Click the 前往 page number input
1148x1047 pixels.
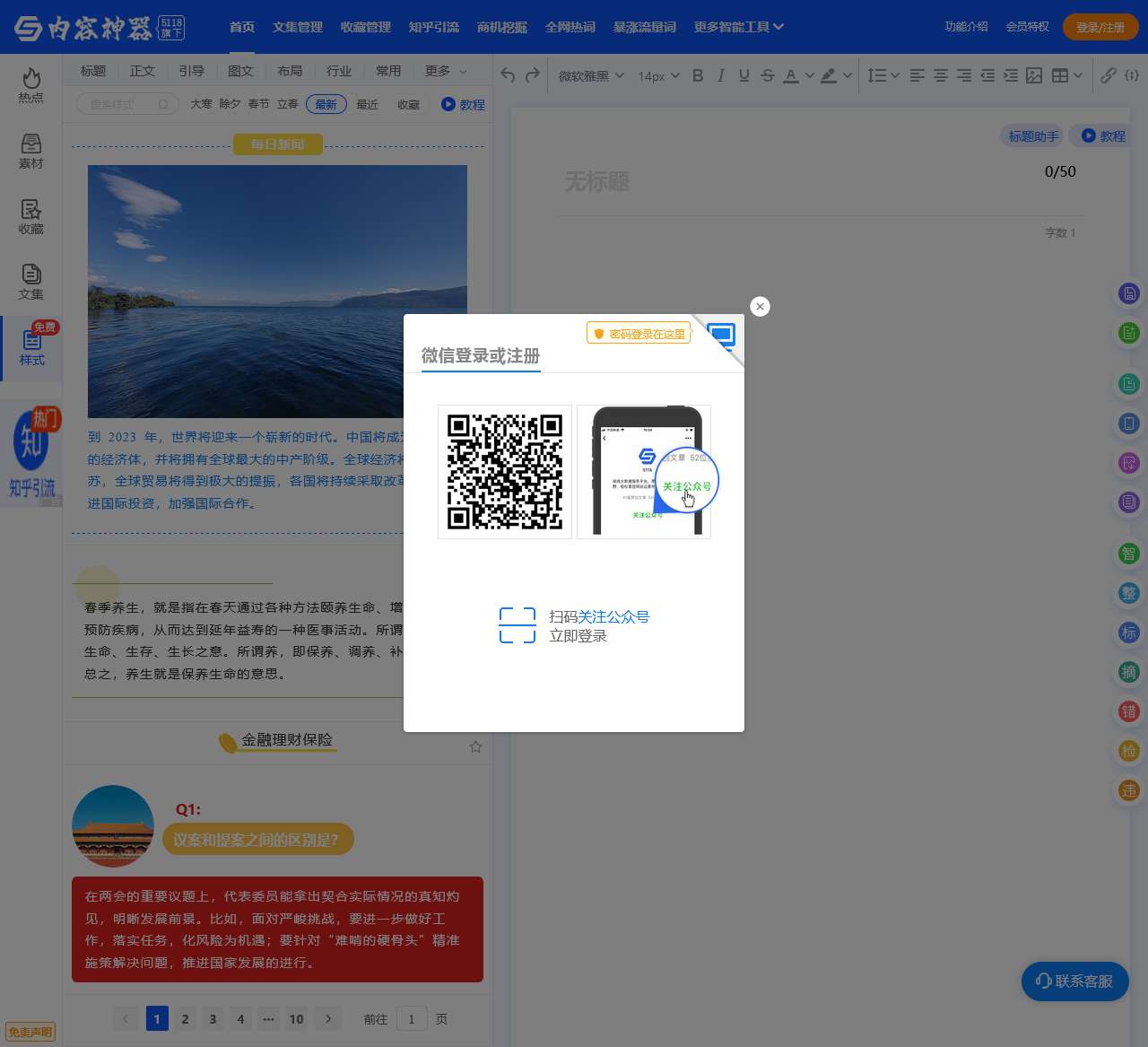412,1018
